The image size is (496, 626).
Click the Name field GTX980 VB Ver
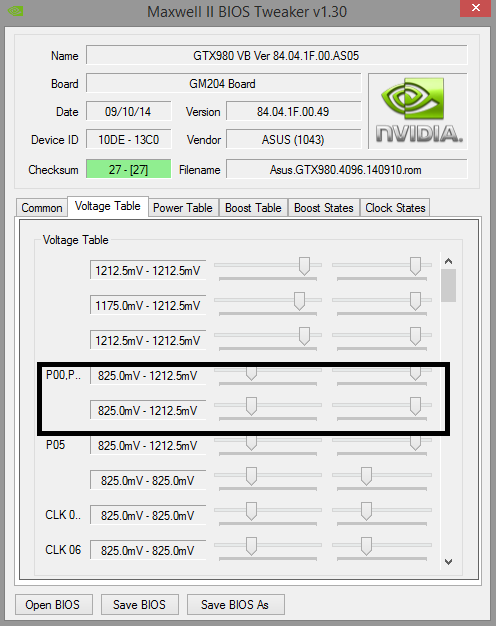[x=276, y=55]
